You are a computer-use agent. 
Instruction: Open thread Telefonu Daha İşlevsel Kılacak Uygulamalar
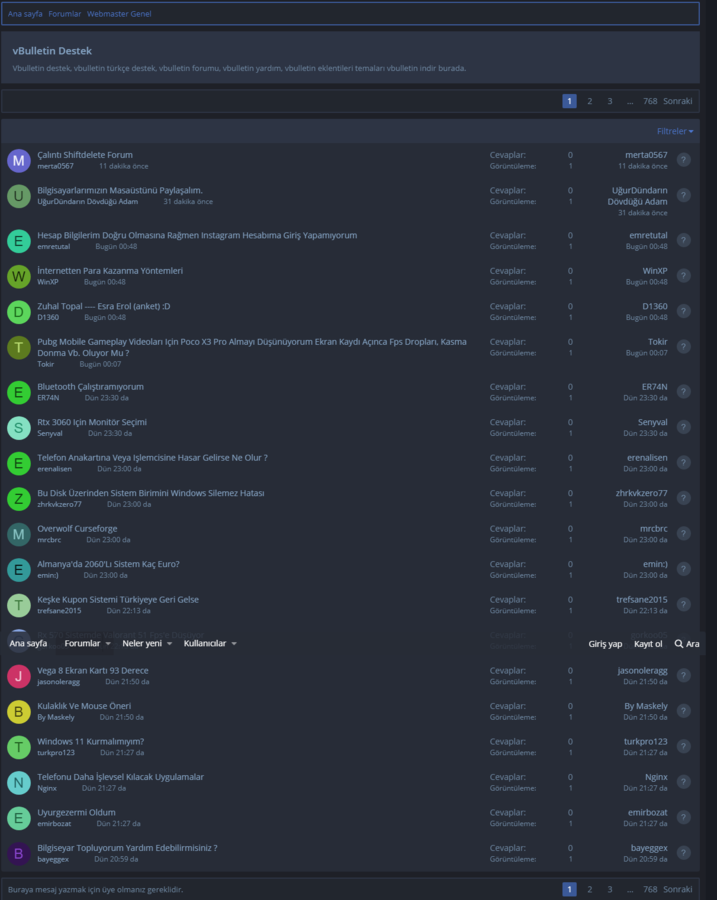121,777
